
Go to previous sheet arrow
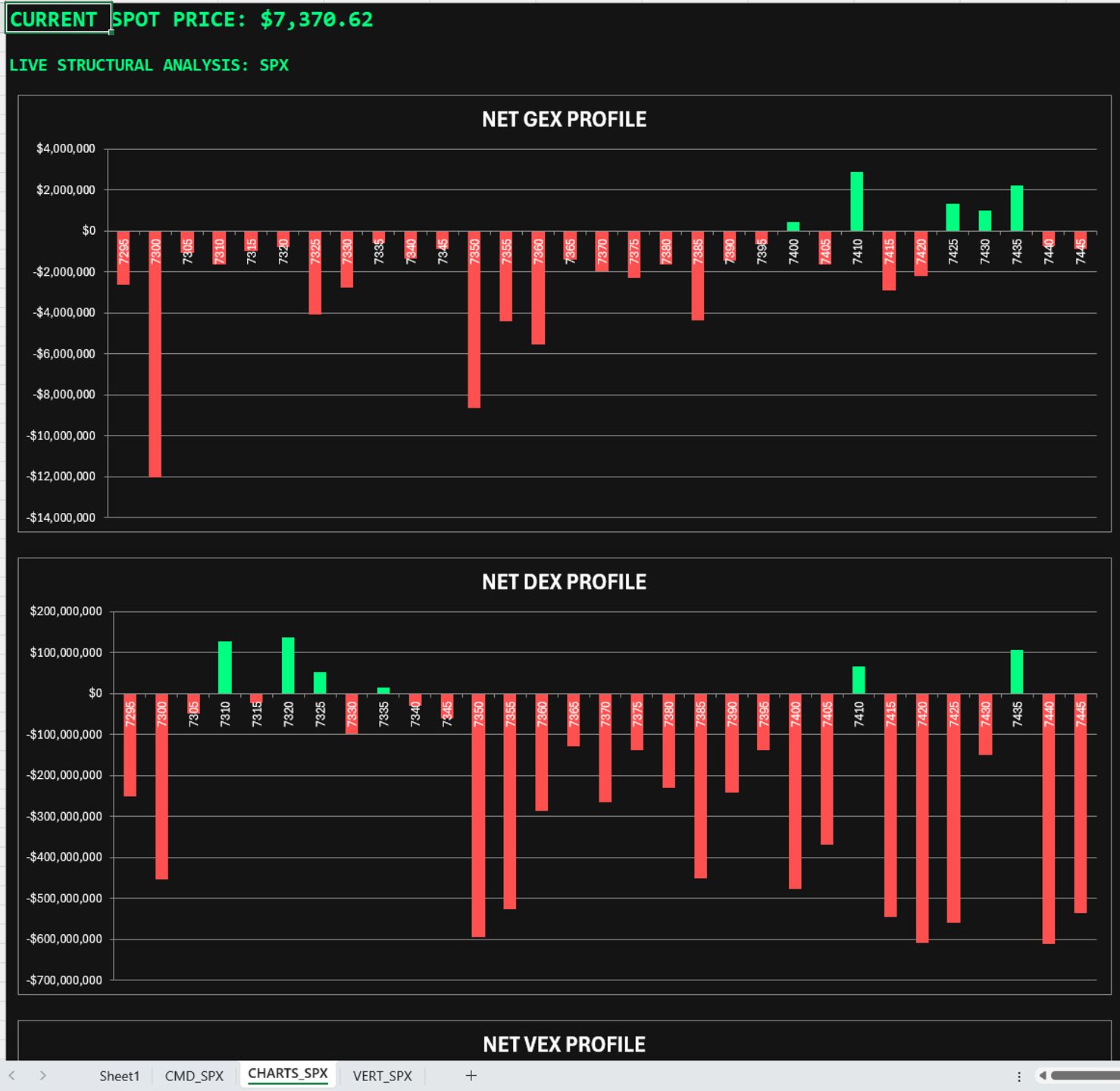point(12,1076)
